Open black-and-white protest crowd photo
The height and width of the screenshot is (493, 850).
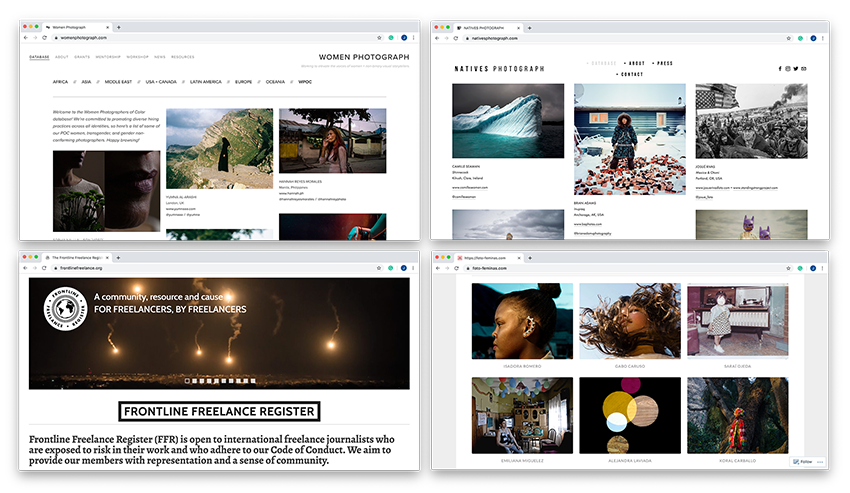click(x=751, y=121)
